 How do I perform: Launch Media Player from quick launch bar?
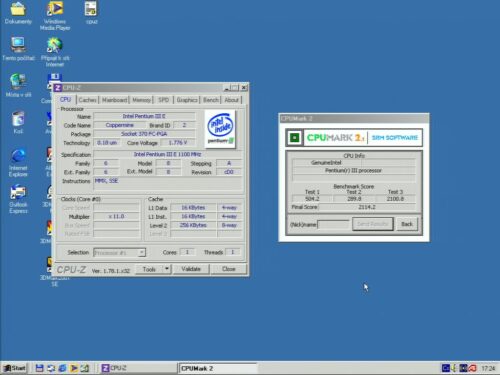coord(74,368)
